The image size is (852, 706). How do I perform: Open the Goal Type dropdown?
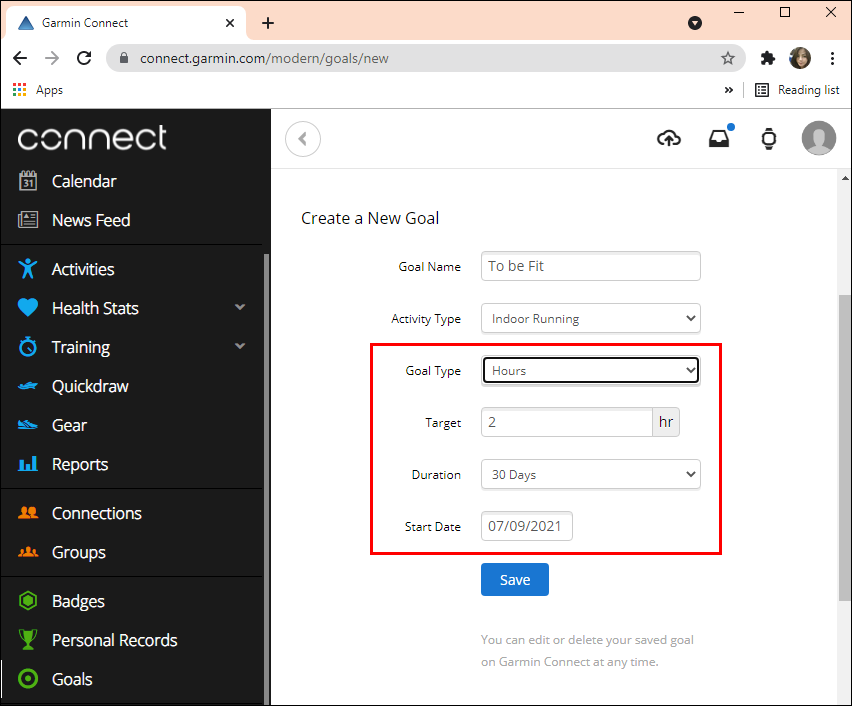[x=591, y=371]
